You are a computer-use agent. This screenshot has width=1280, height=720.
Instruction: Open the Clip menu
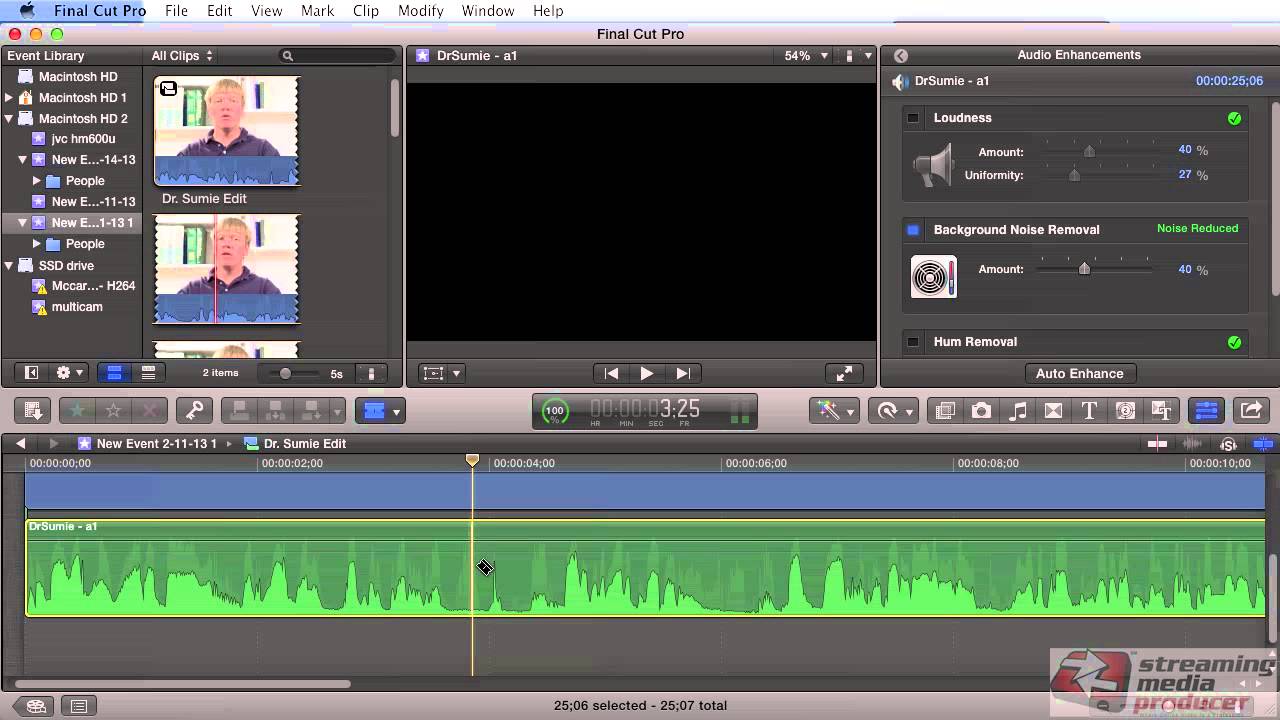[x=366, y=11]
